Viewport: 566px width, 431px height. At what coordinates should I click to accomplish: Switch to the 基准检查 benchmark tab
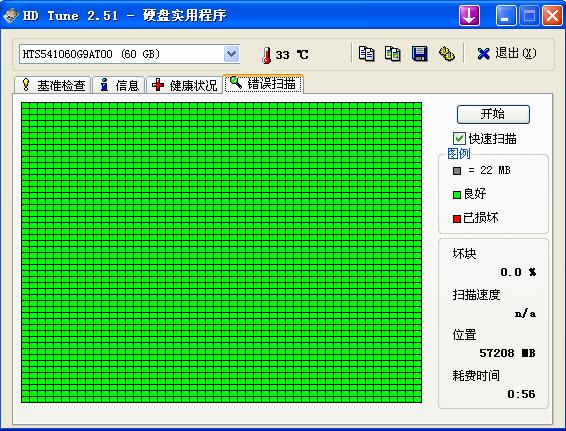[x=53, y=85]
